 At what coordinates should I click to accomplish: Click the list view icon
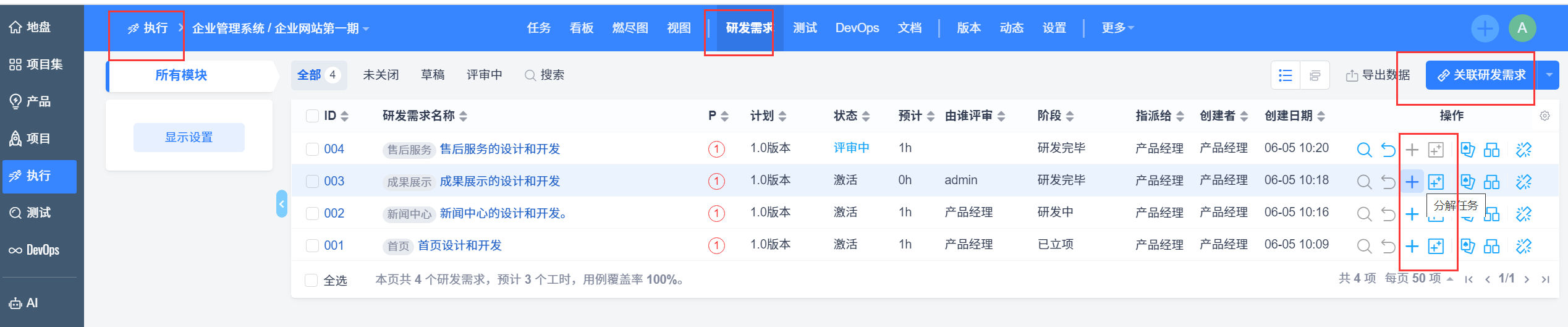pyautogui.click(x=1286, y=75)
